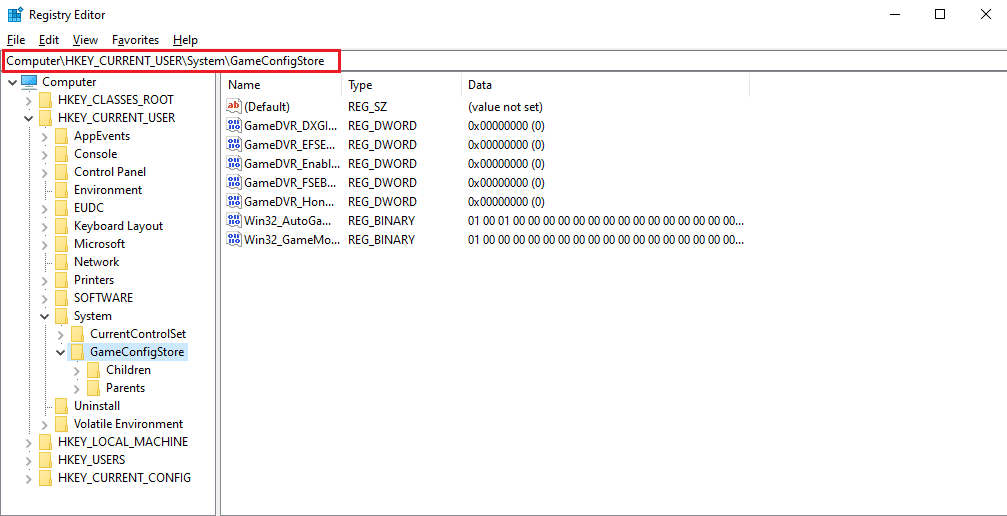The width and height of the screenshot is (1007, 516).
Task: Expand the Console key chevron
Action: [x=44, y=154]
